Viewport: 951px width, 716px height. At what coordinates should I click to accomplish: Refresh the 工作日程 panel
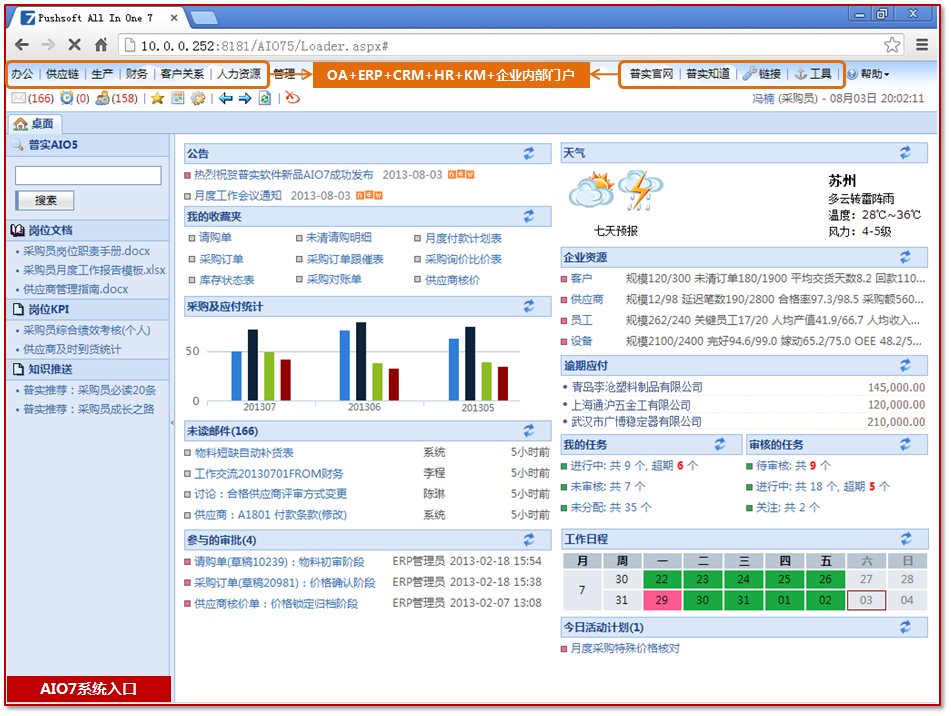click(x=906, y=539)
